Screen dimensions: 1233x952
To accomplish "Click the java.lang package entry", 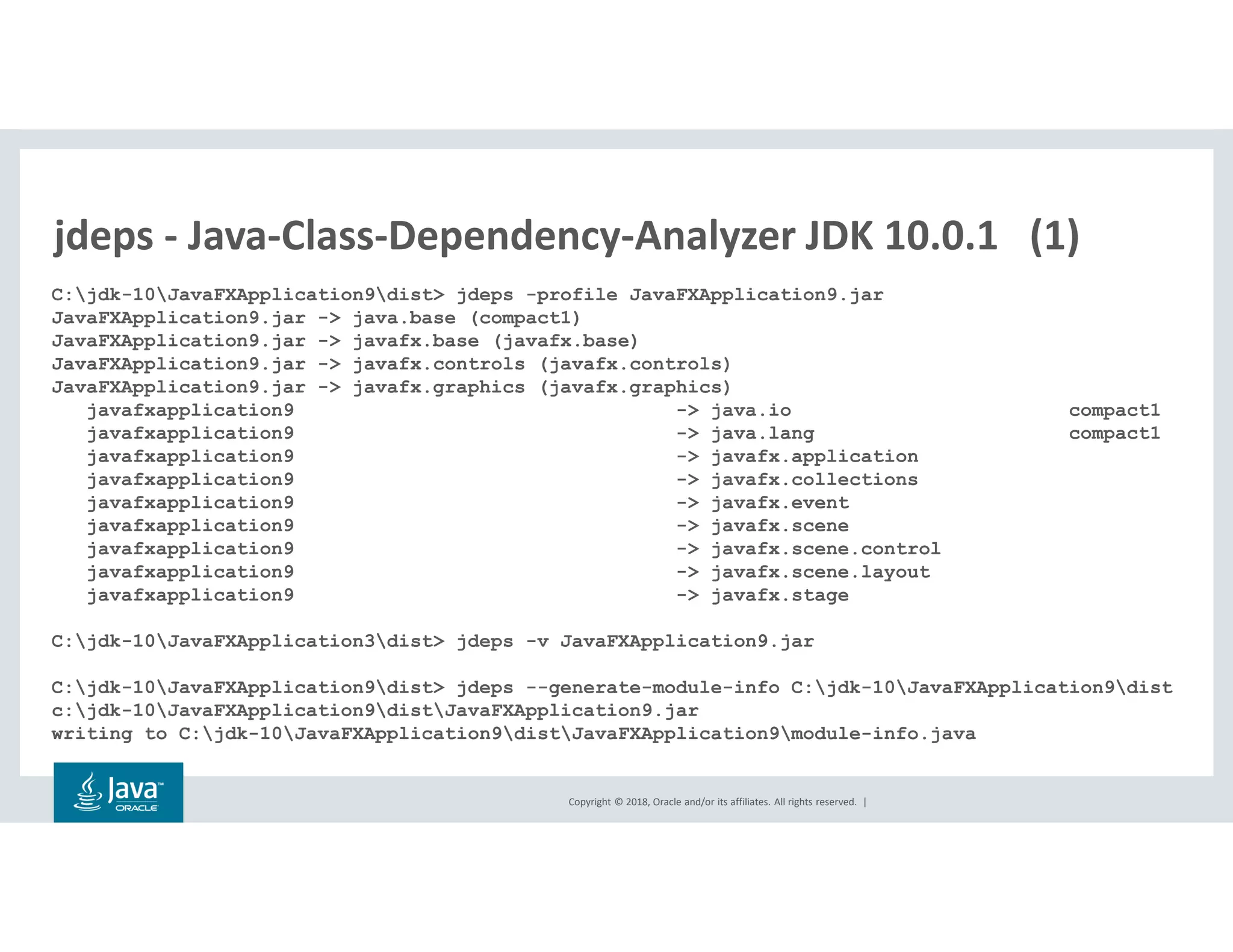I will [x=762, y=433].
